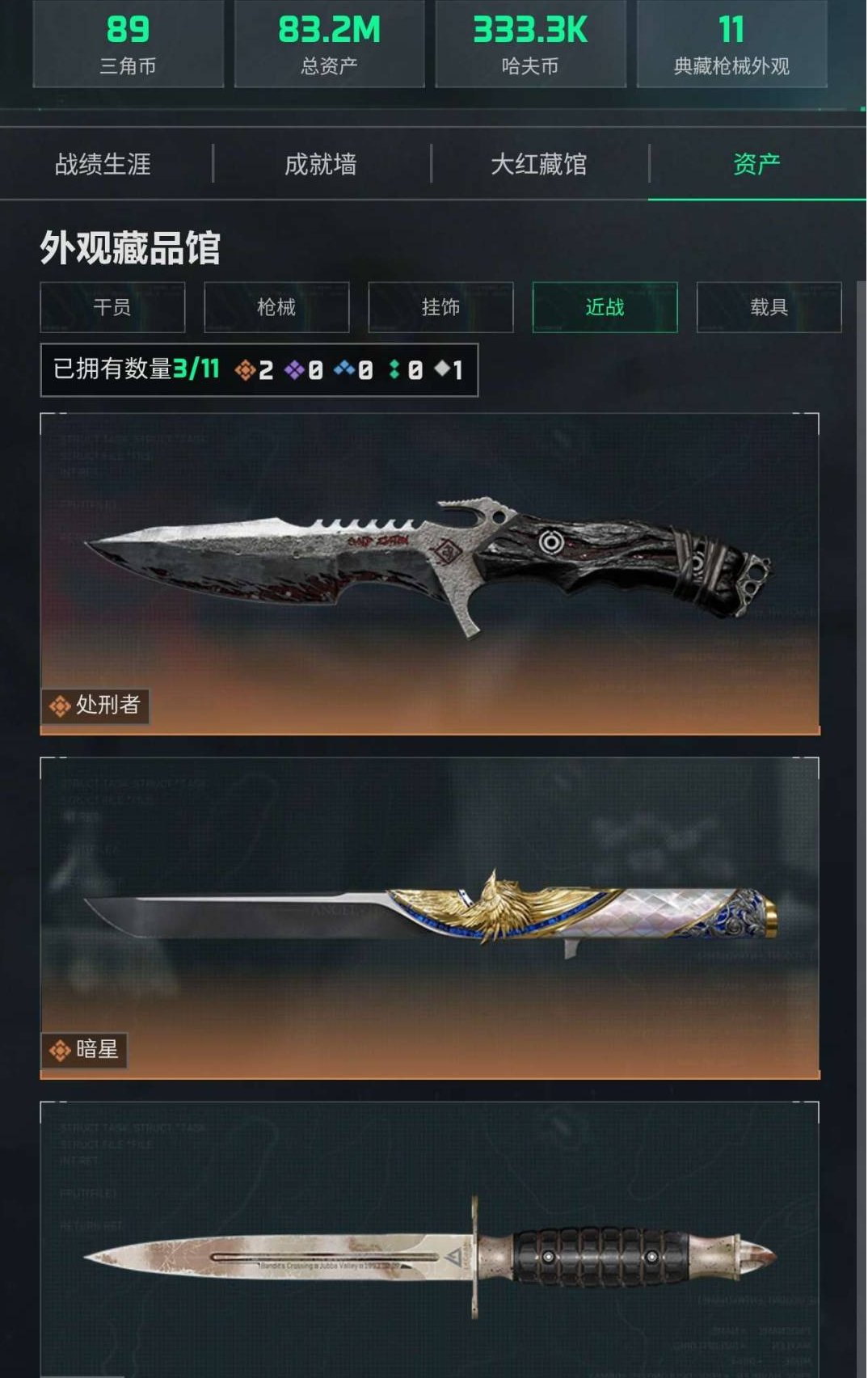Click the vertical scrollbar on the right
The image size is (868, 1378).
pos(862,828)
